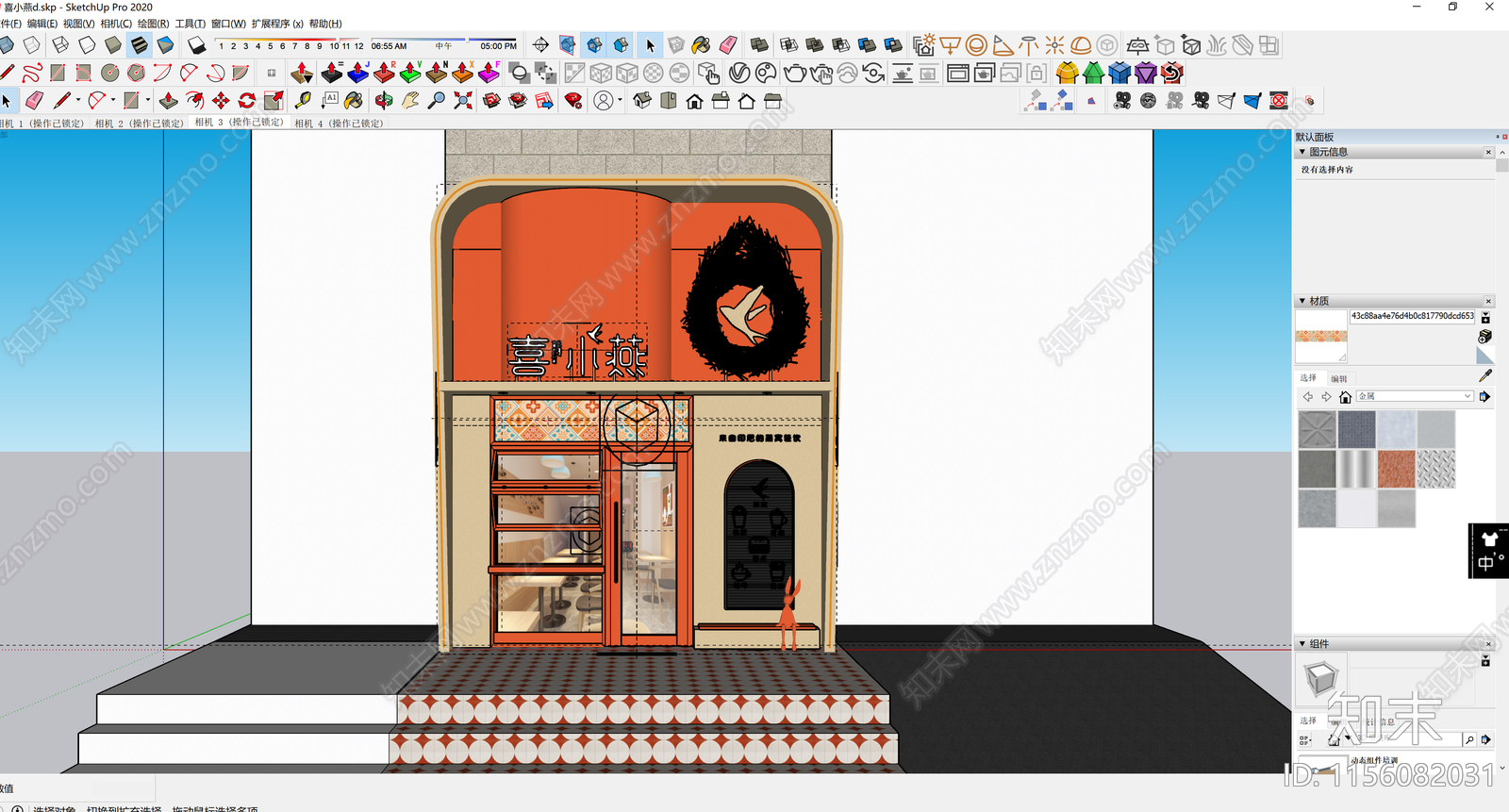Select the Freehand drawing tool
Image resolution: width=1509 pixels, height=812 pixels.
(x=32, y=73)
